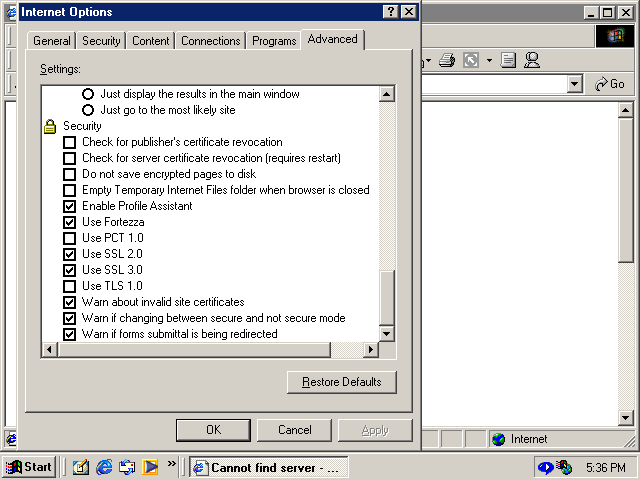Open the address bar dropdown arrow
This screenshot has width=640, height=480.
tap(574, 84)
